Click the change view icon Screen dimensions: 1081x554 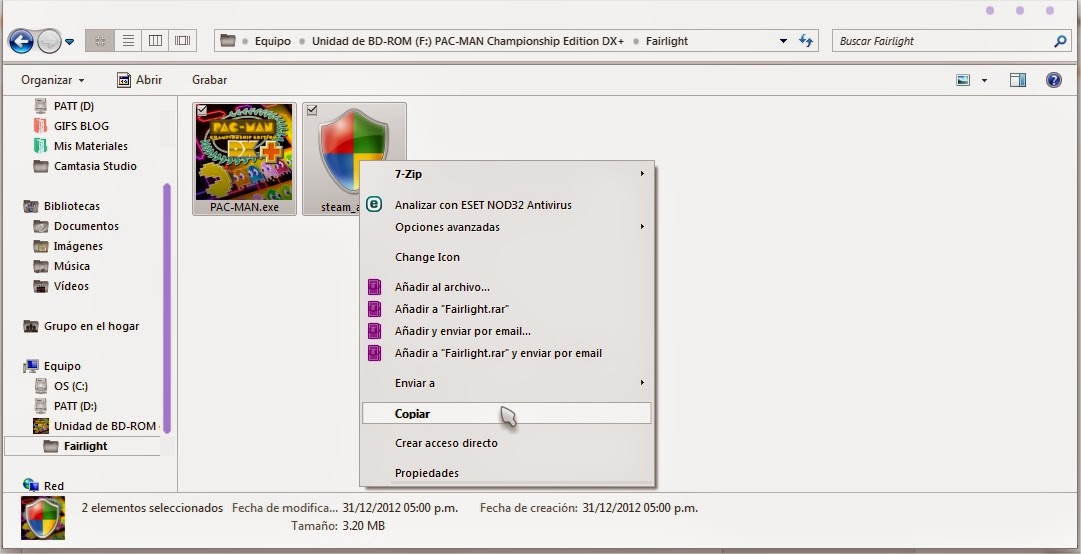(963, 80)
